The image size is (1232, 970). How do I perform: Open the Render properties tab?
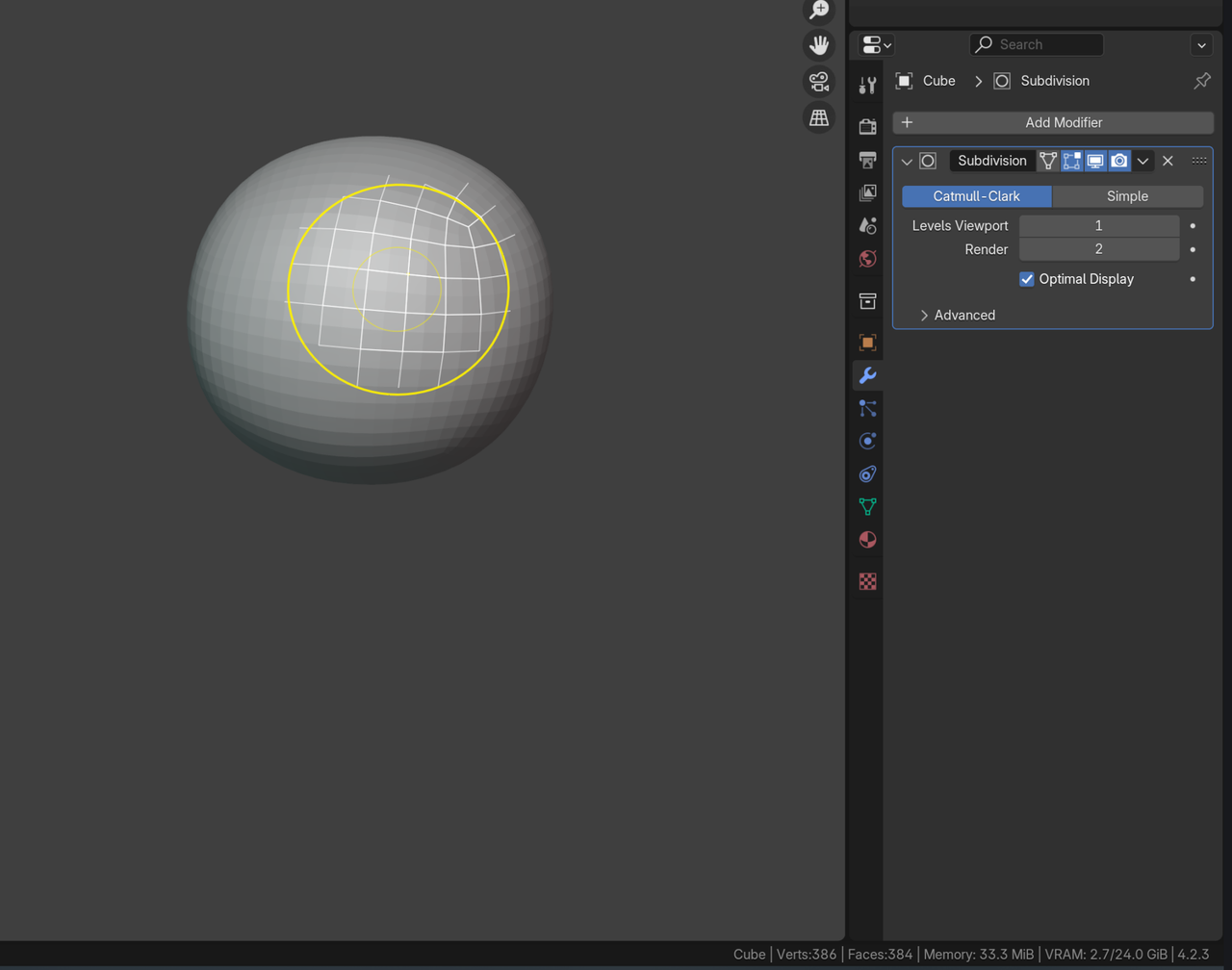tap(867, 126)
